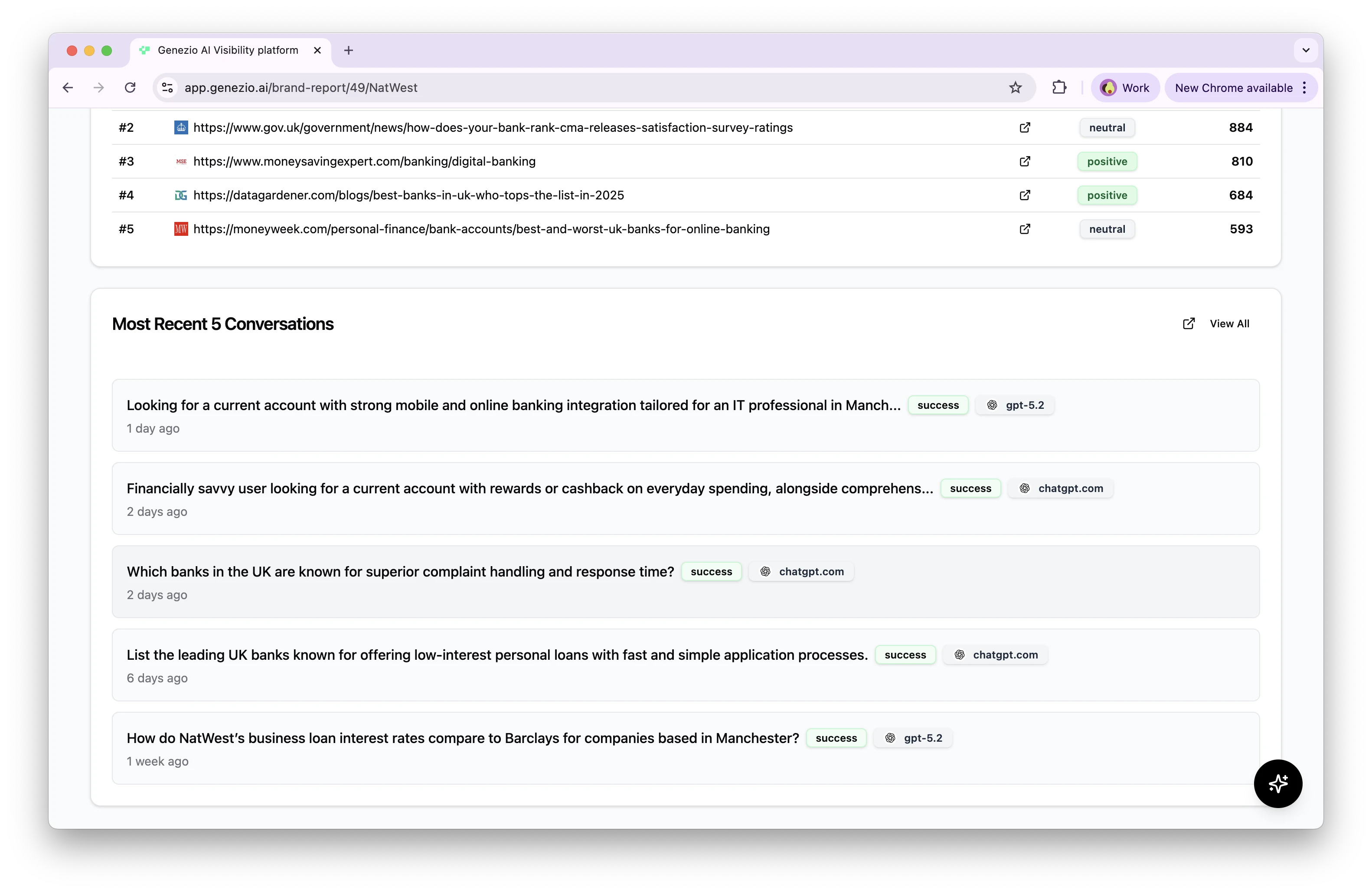Screen dimensions: 1372x893
Task: Open the NatWest business loan rates conversation
Action: click(x=462, y=738)
